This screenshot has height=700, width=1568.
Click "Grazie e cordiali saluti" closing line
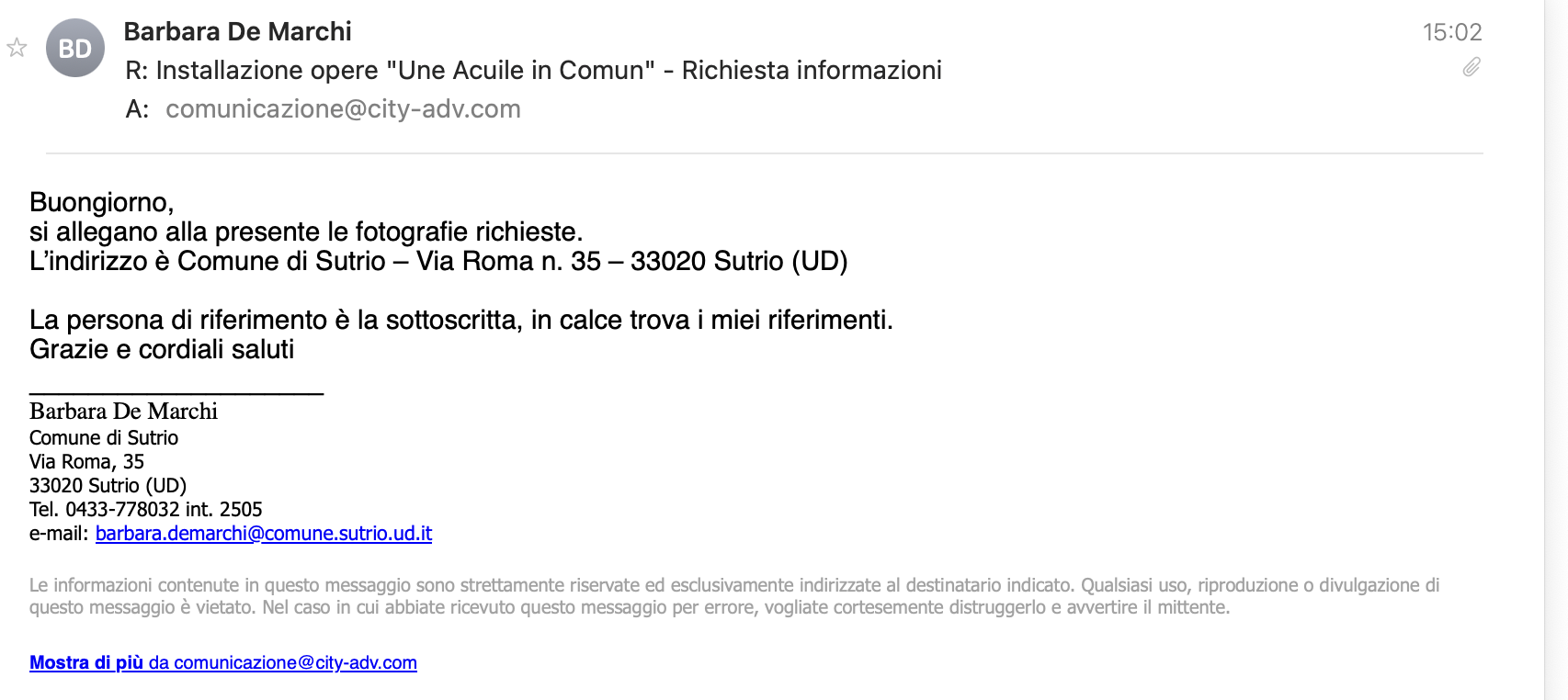[162, 350]
